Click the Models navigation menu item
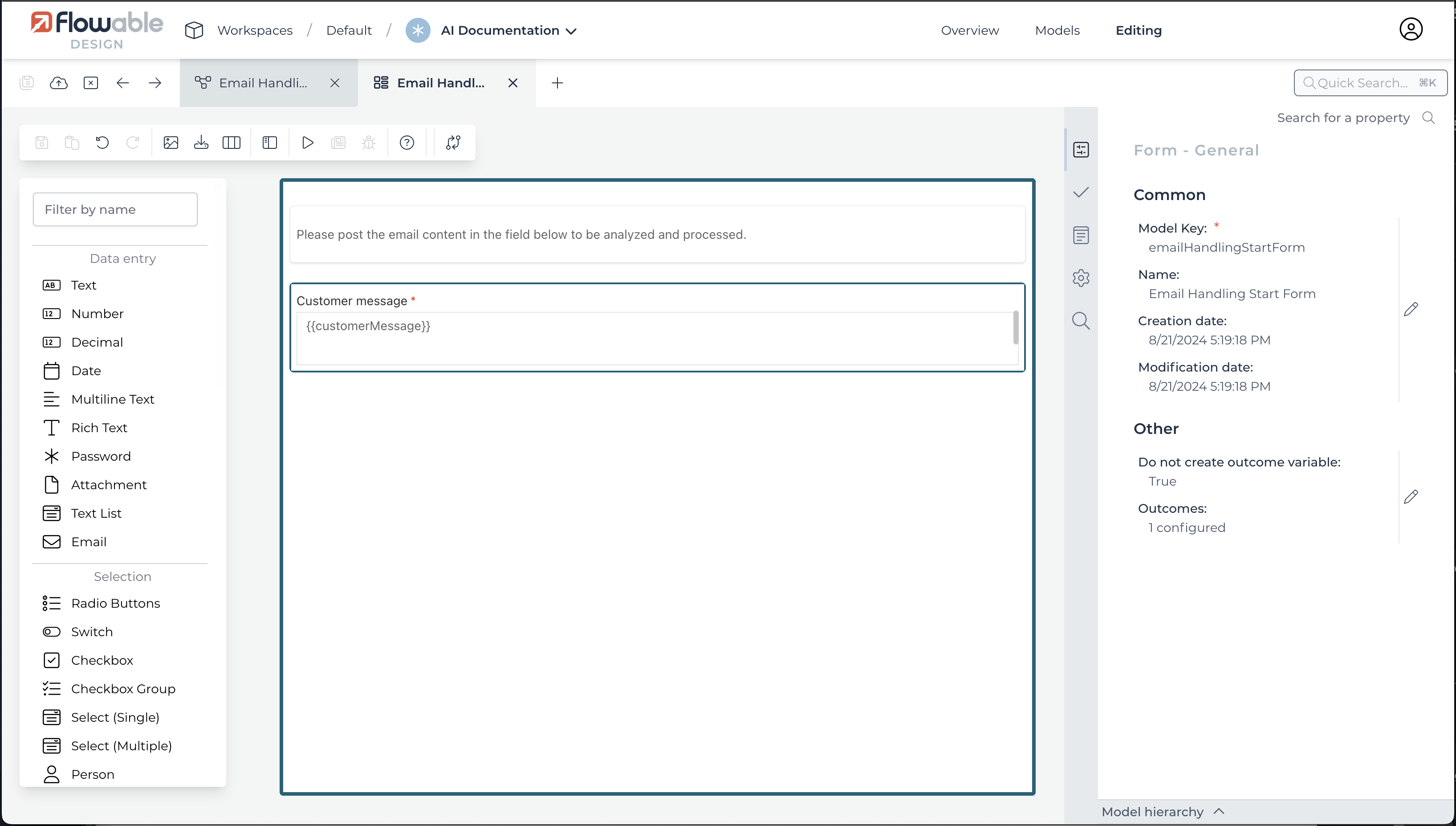This screenshot has width=1456, height=826. pos(1057,30)
